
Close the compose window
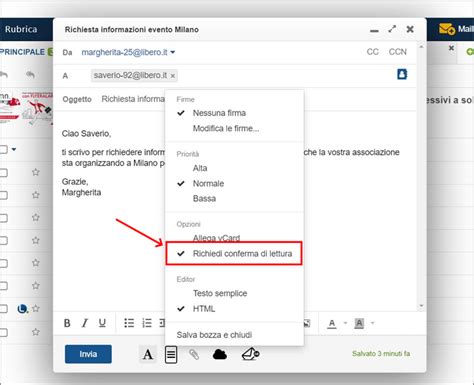coord(410,29)
